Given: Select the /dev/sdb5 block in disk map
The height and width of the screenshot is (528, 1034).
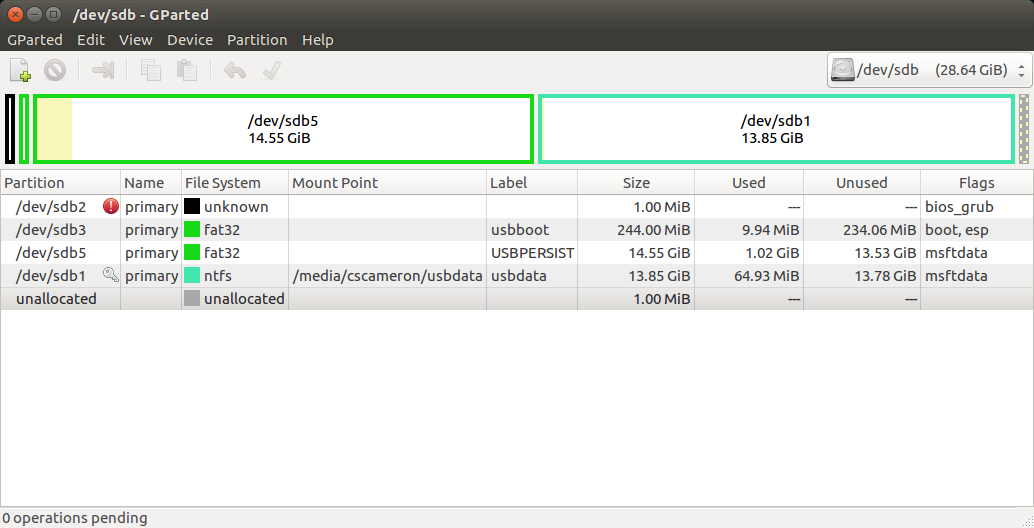Looking at the screenshot, I should [284, 129].
